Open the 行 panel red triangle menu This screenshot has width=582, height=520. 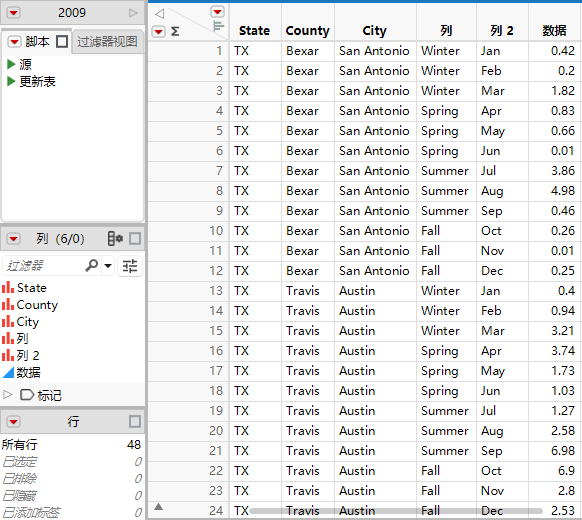(x=14, y=422)
